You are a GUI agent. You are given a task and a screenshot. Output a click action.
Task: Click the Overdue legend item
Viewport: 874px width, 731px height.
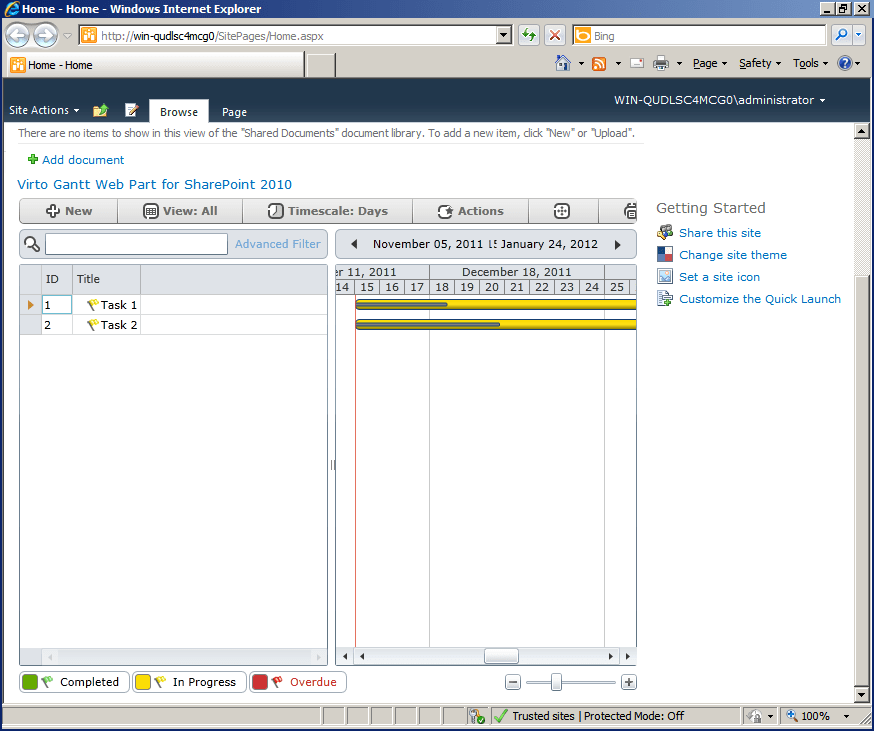pyautogui.click(x=298, y=682)
